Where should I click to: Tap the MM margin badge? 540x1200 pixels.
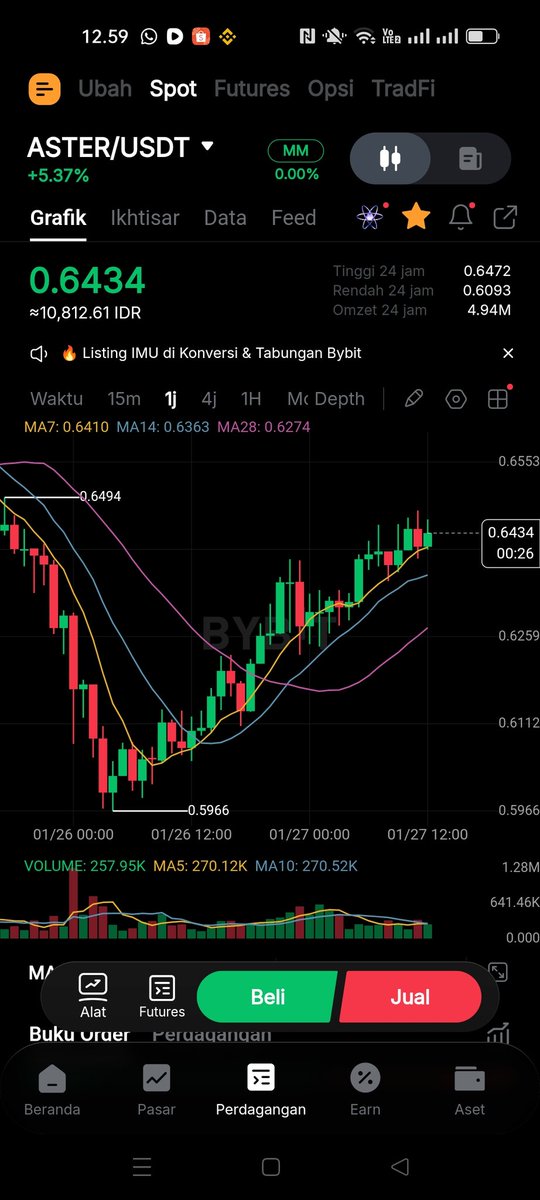tap(296, 151)
